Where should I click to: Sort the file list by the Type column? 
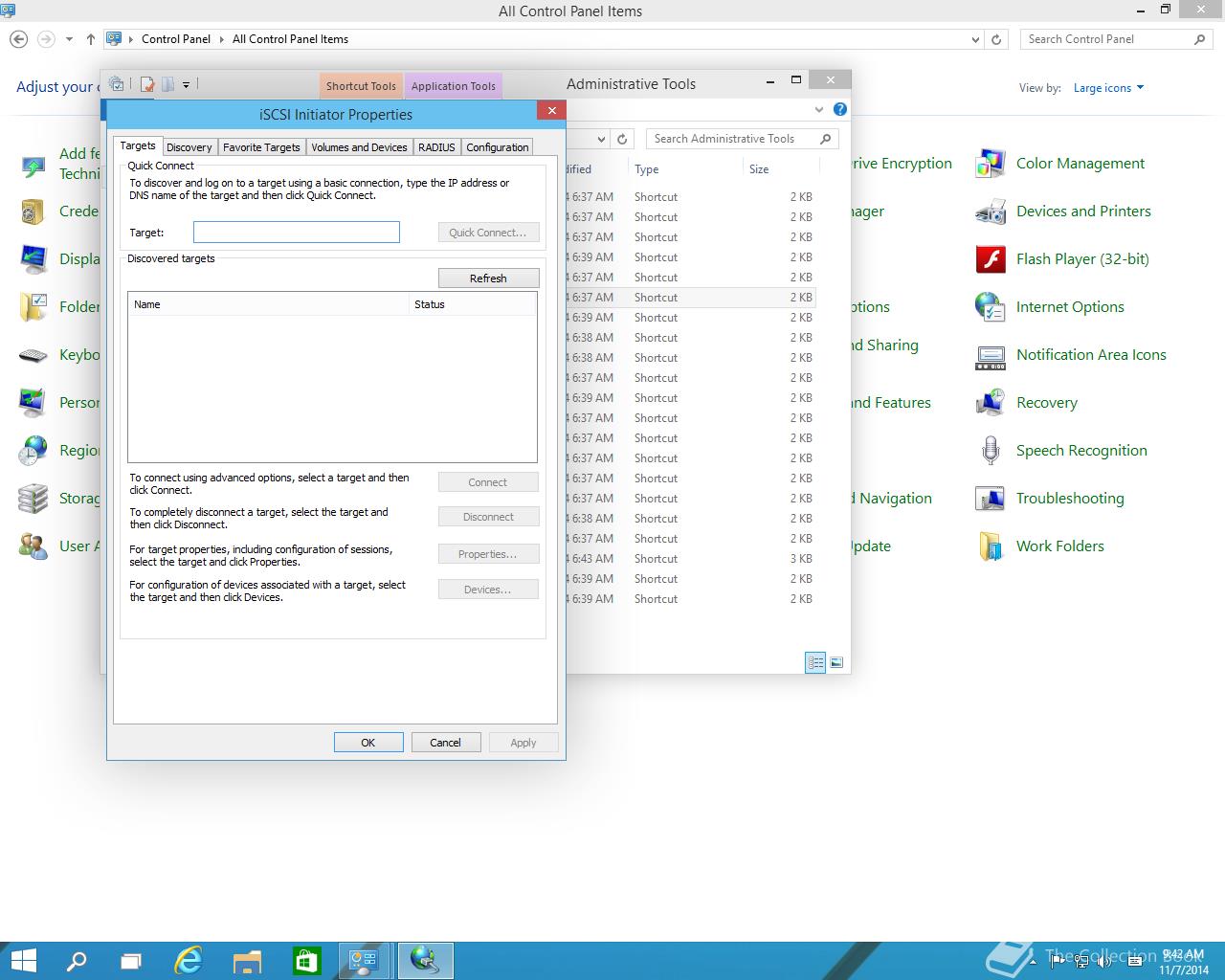coord(684,169)
